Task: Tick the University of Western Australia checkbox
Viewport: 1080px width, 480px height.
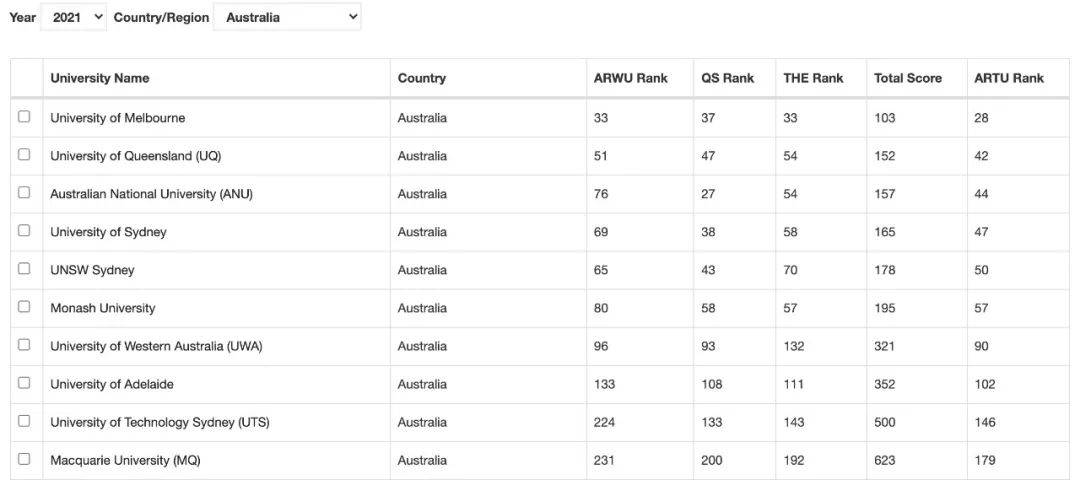Action: coord(24,345)
